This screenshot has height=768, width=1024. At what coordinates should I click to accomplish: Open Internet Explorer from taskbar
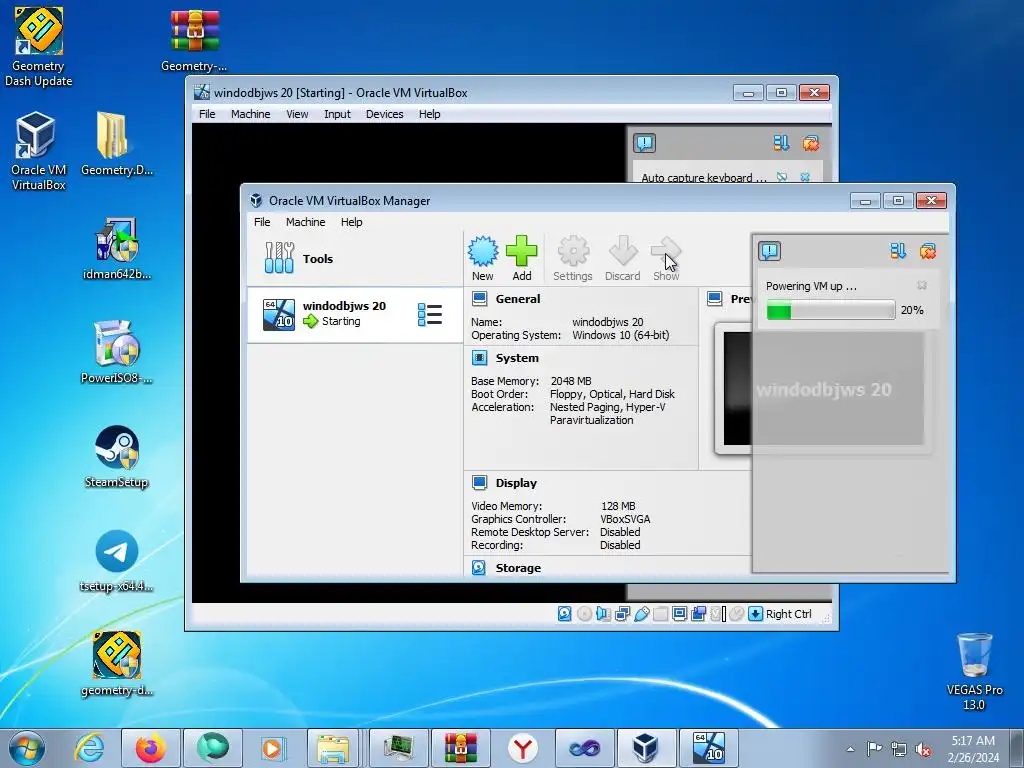tap(89, 748)
